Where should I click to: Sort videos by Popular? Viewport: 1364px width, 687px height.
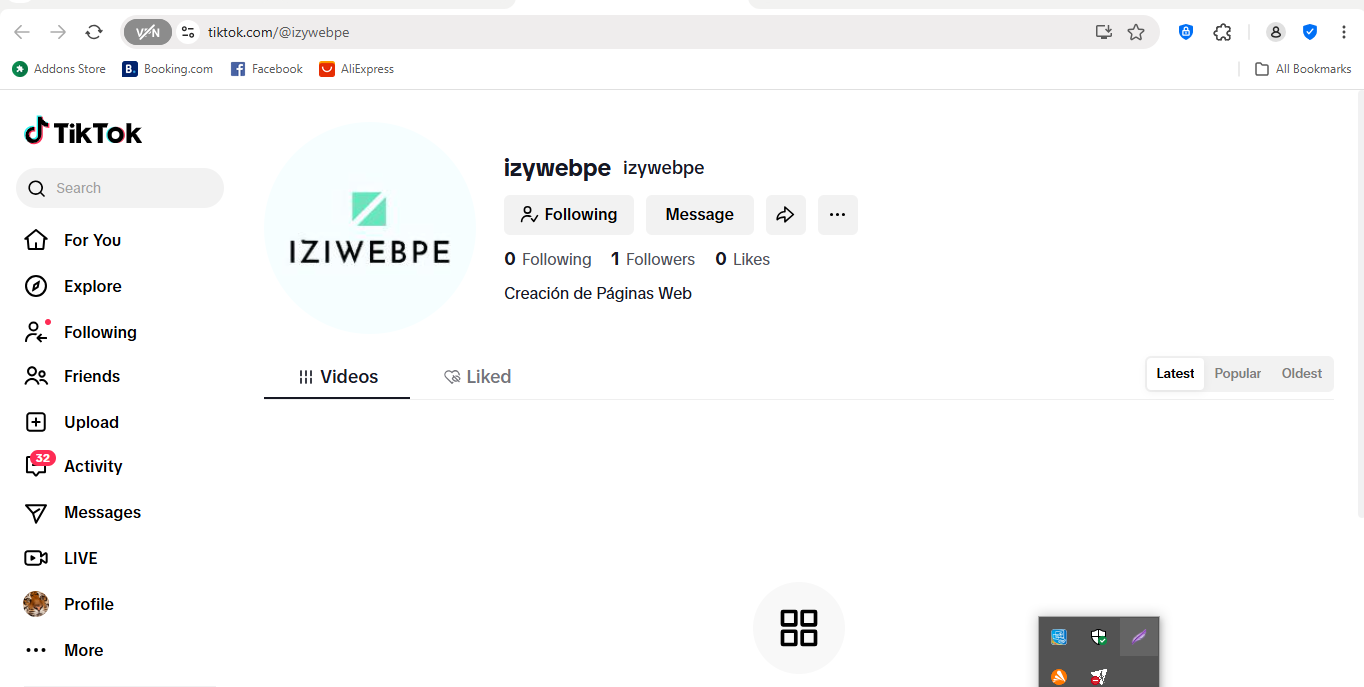(x=1238, y=373)
